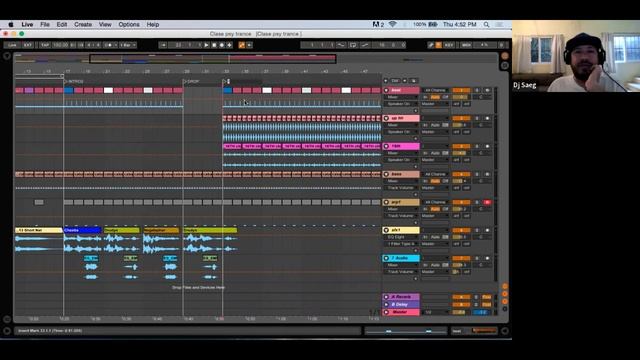Screen dimensions: 640x360
Task: Open the Options menu
Action: coord(129,24)
